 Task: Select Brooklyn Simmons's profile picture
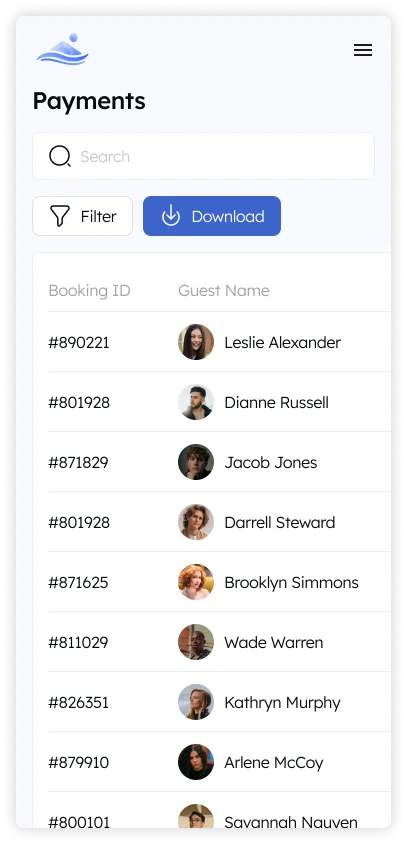coord(196,582)
